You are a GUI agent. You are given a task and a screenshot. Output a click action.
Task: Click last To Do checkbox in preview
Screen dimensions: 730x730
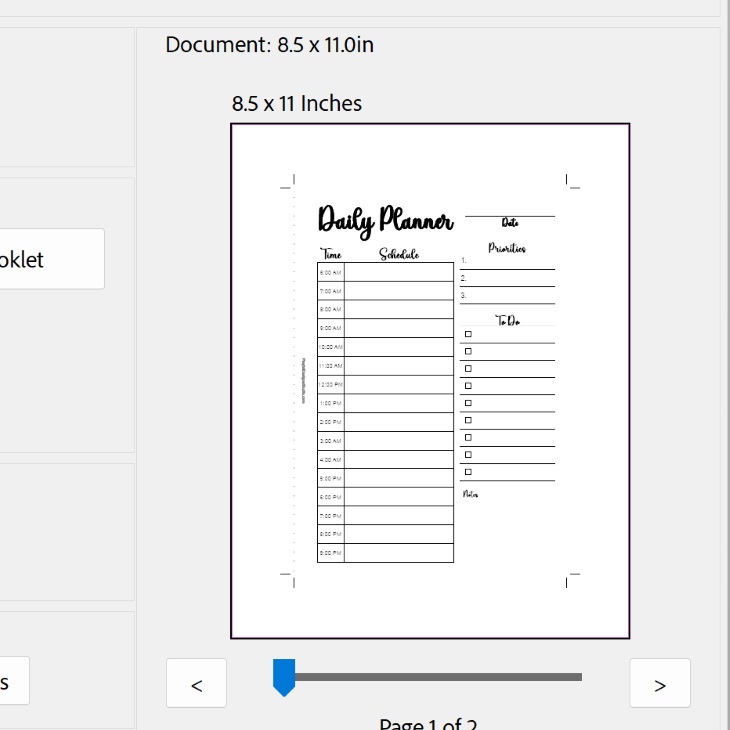[468, 472]
